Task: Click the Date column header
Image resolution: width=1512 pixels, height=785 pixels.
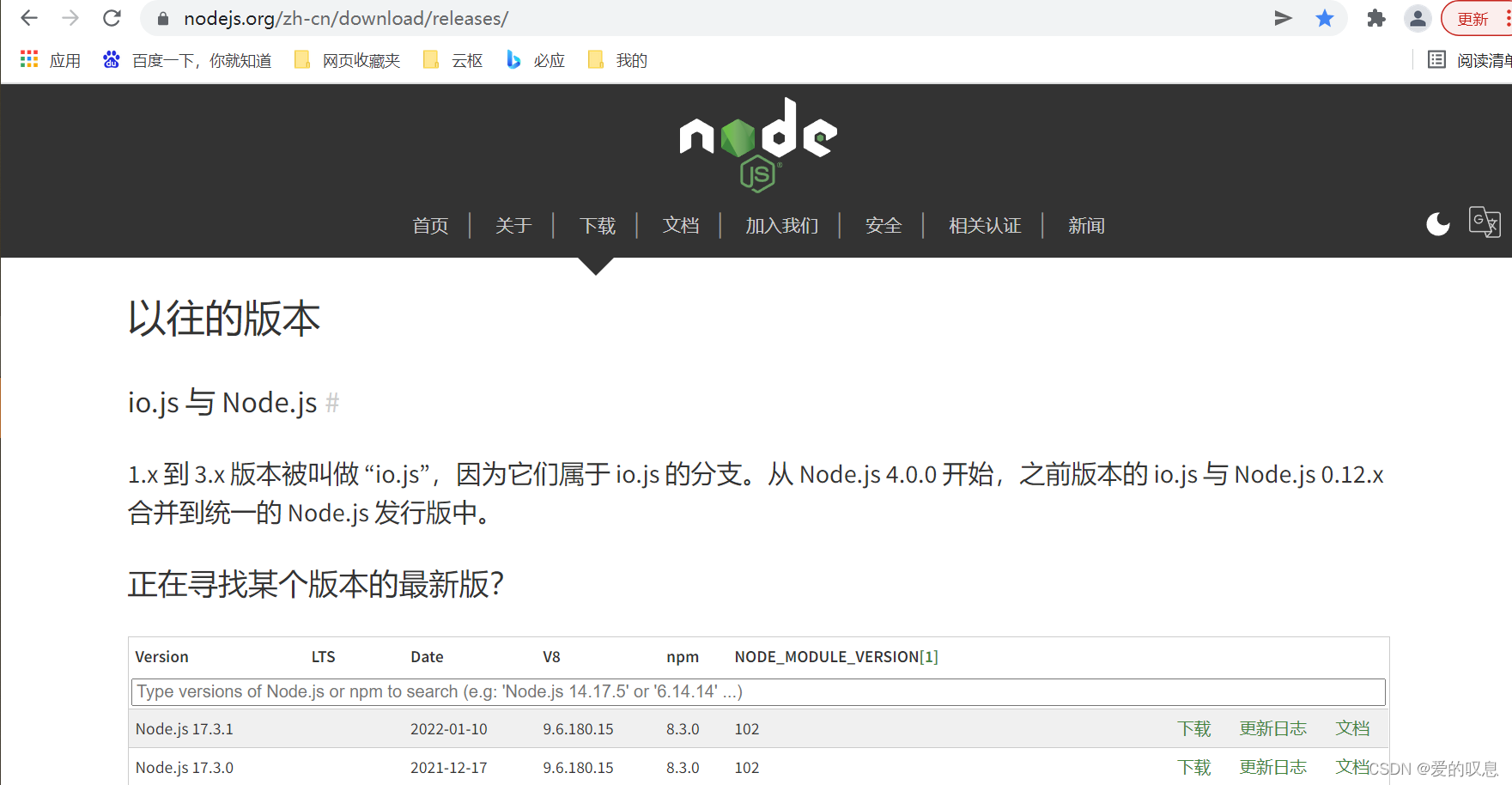Action: coord(427,657)
